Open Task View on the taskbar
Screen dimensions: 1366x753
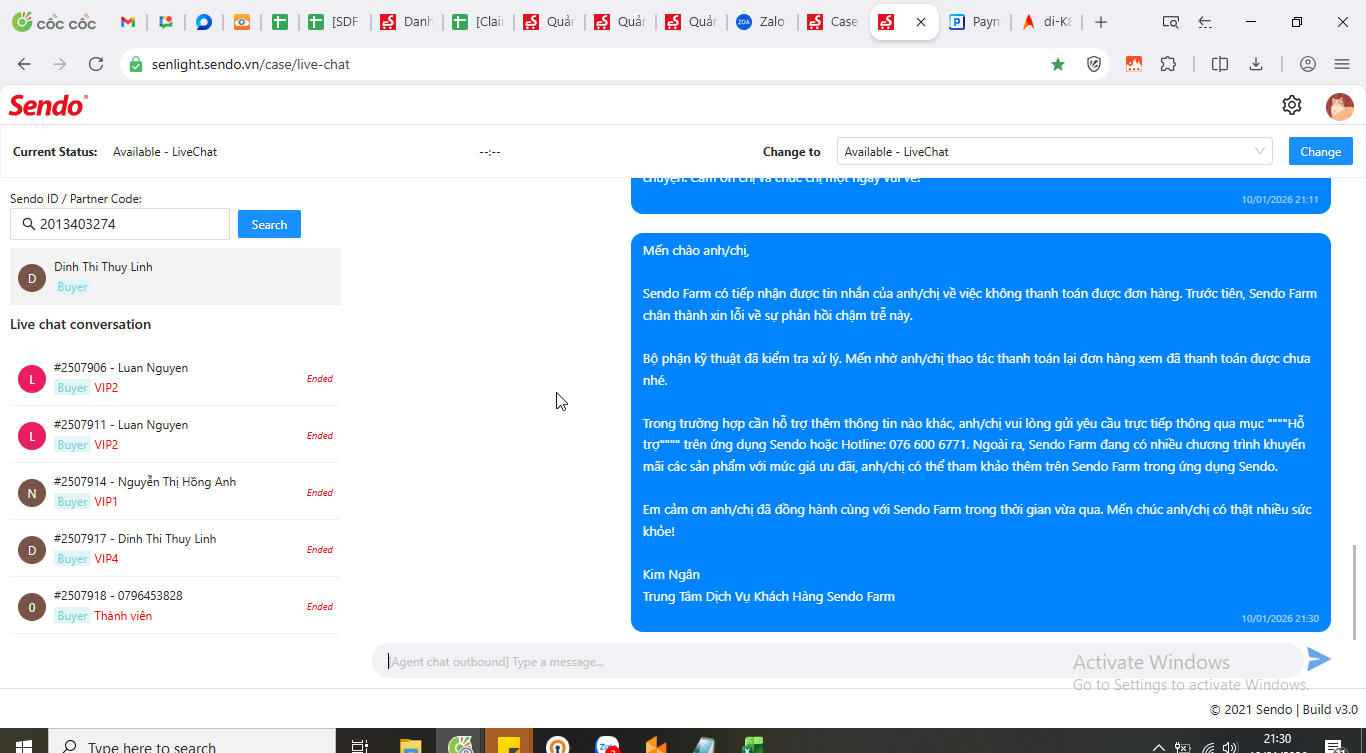pos(360,745)
